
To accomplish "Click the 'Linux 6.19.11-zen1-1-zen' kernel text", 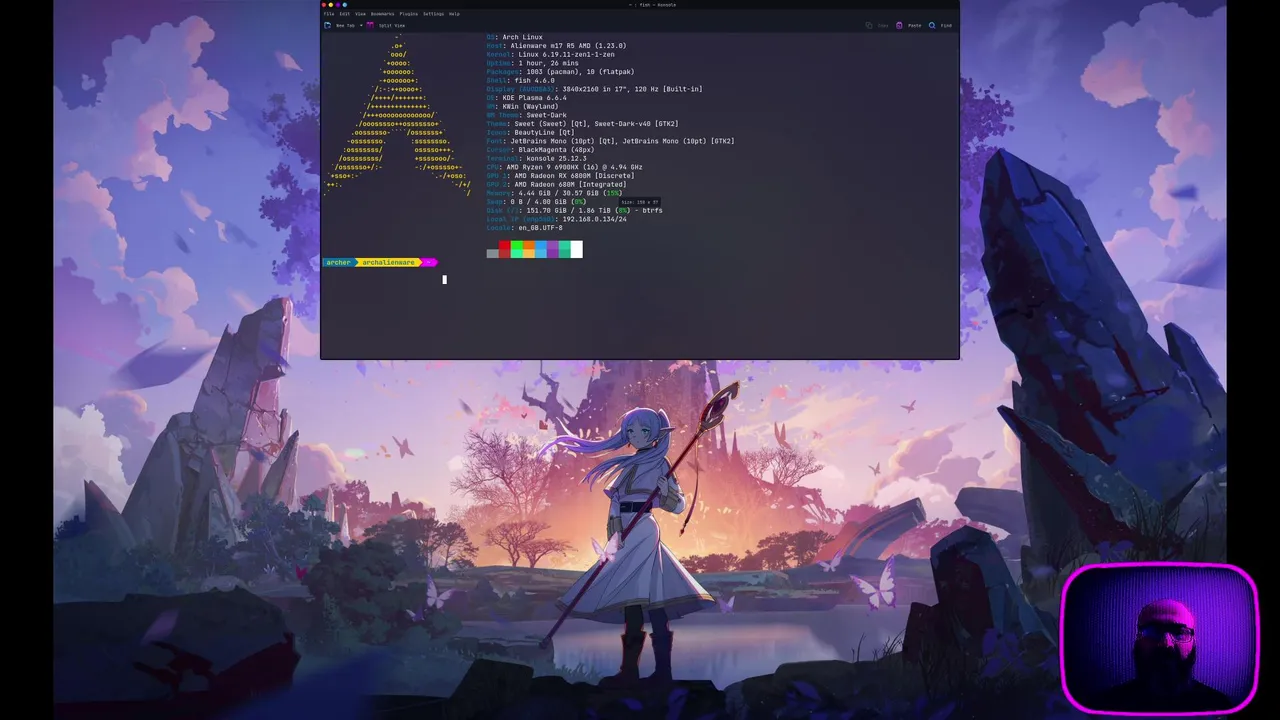I will click(x=566, y=54).
